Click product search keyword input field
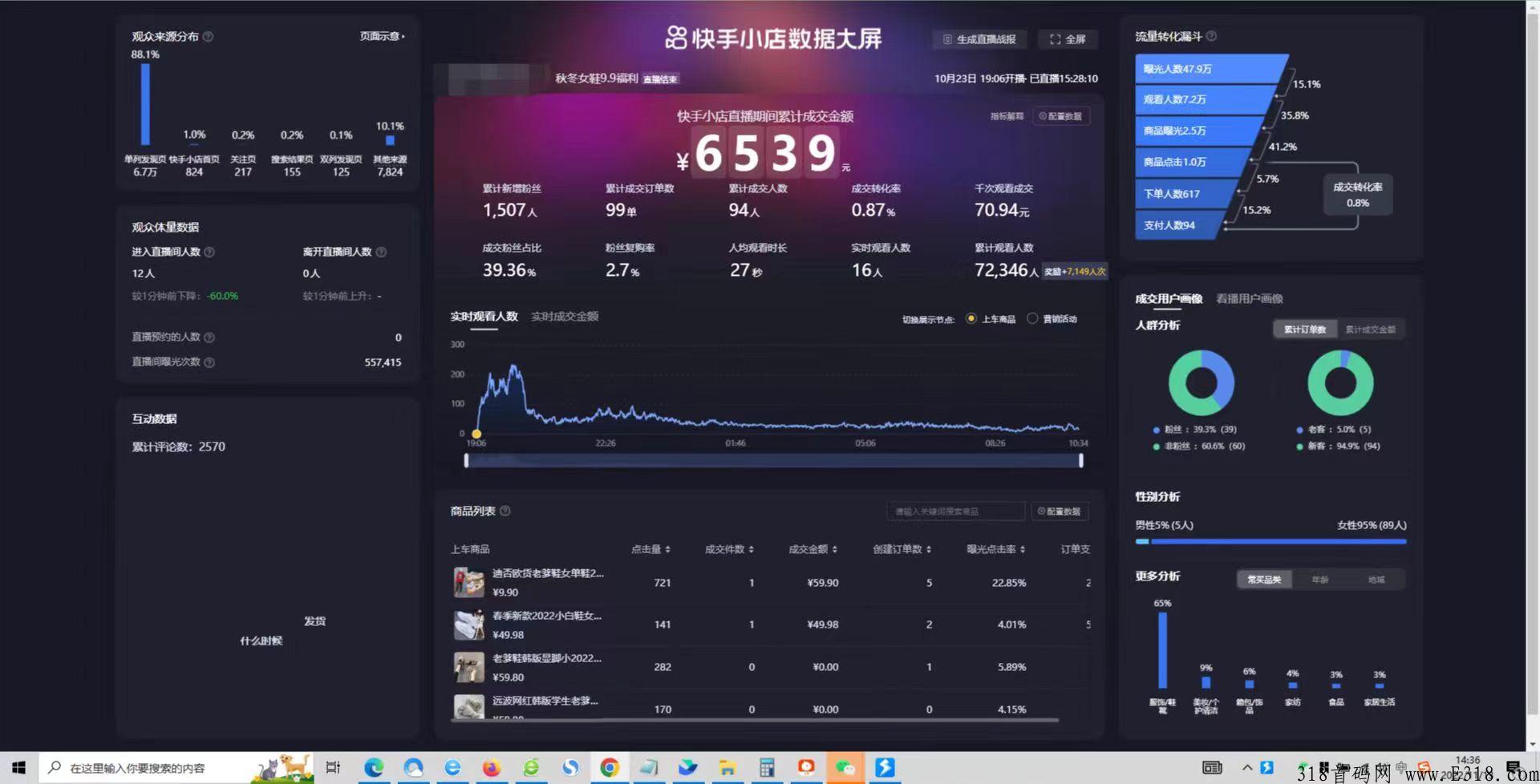This screenshot has width=1540, height=784. 955,511
